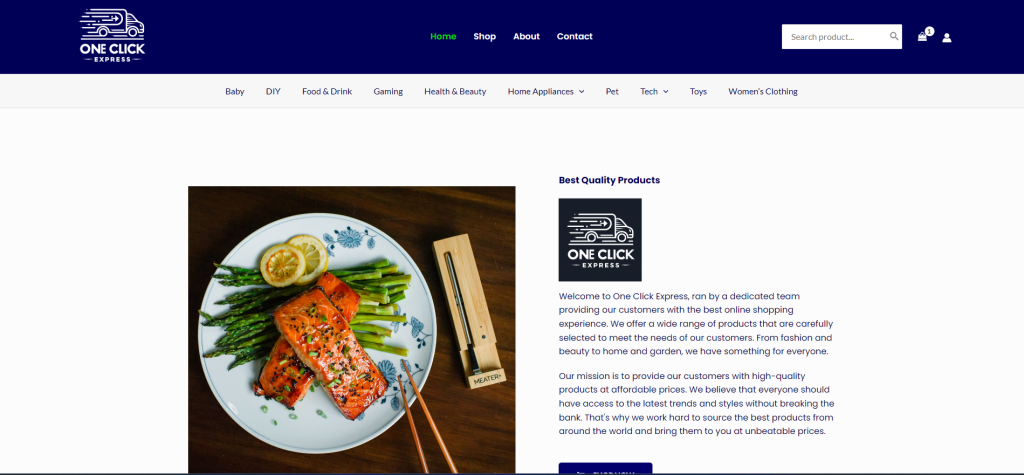Expand the Home Appliances submenu arrow
1024x475 pixels.
coord(581,91)
